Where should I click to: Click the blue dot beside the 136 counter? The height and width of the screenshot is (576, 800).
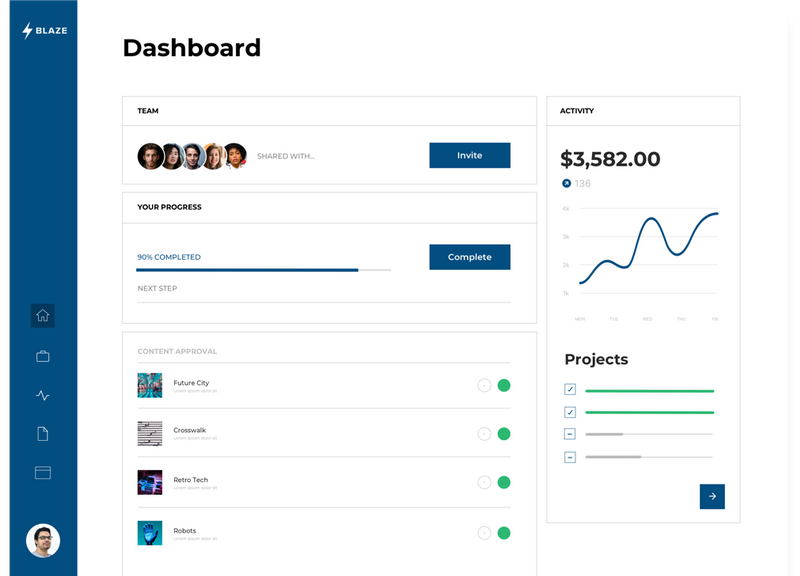pos(567,183)
